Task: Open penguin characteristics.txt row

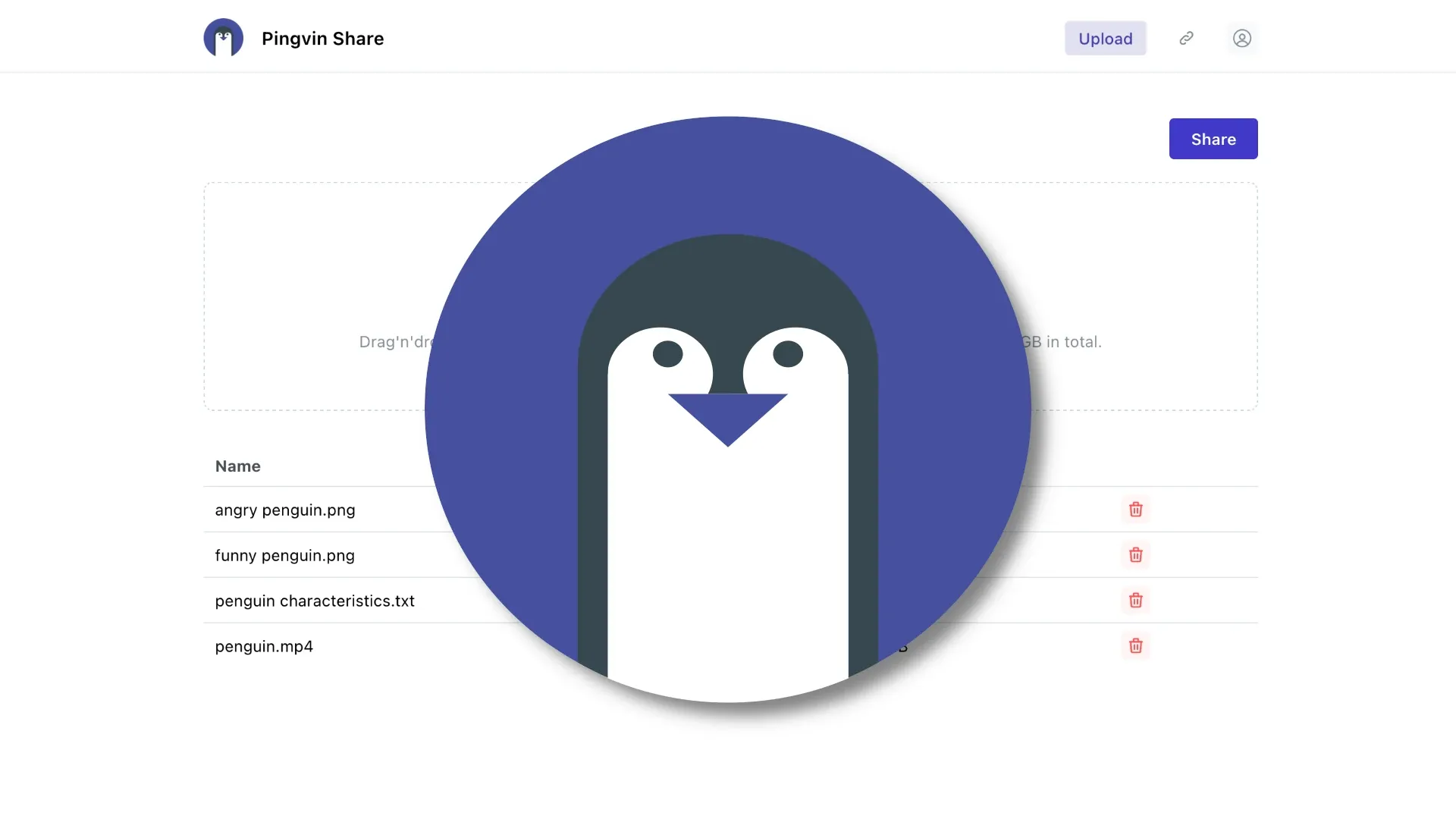Action: pos(315,601)
